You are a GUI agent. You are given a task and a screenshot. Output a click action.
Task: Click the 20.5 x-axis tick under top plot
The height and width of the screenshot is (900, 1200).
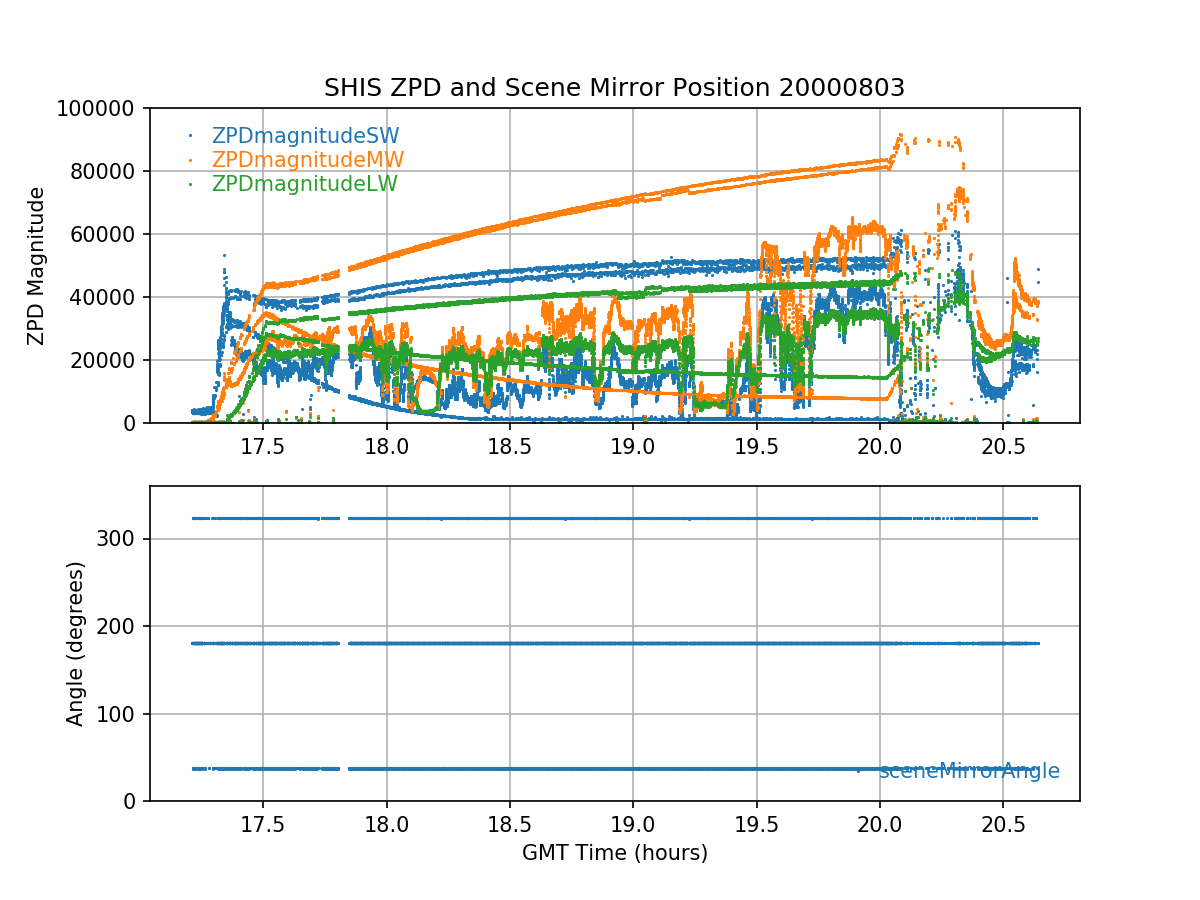click(1002, 446)
